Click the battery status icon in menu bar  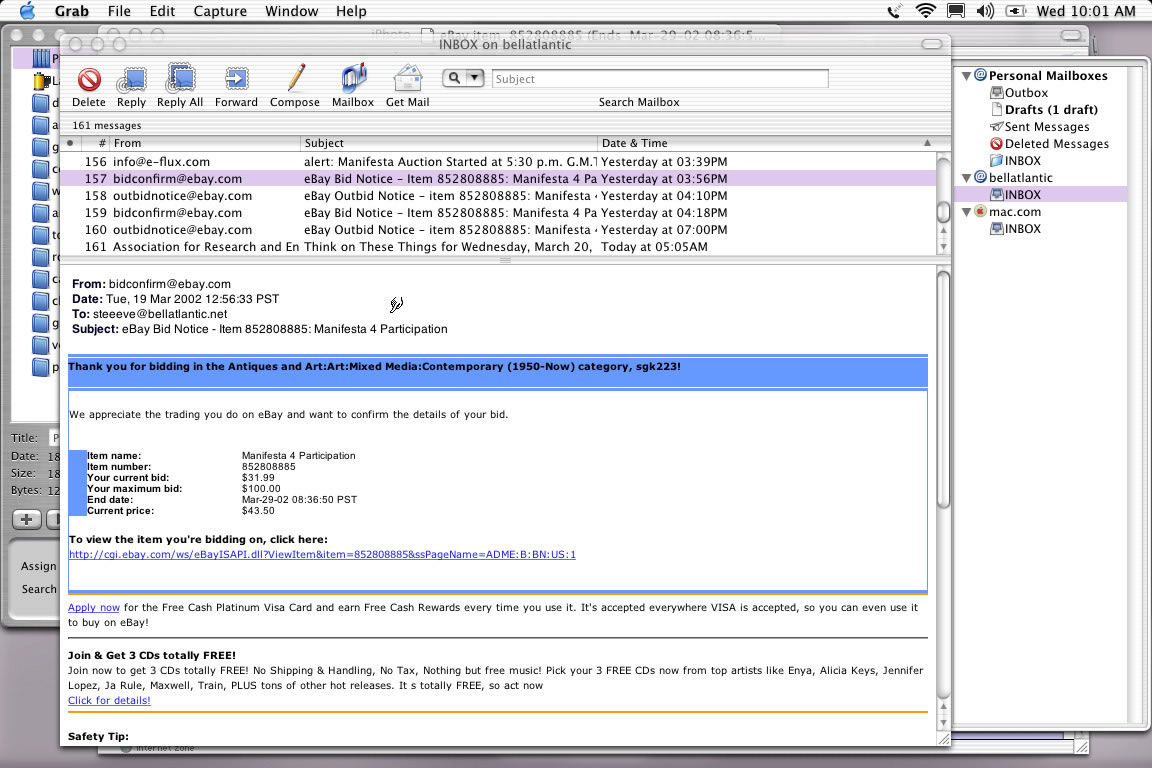pos(1015,11)
